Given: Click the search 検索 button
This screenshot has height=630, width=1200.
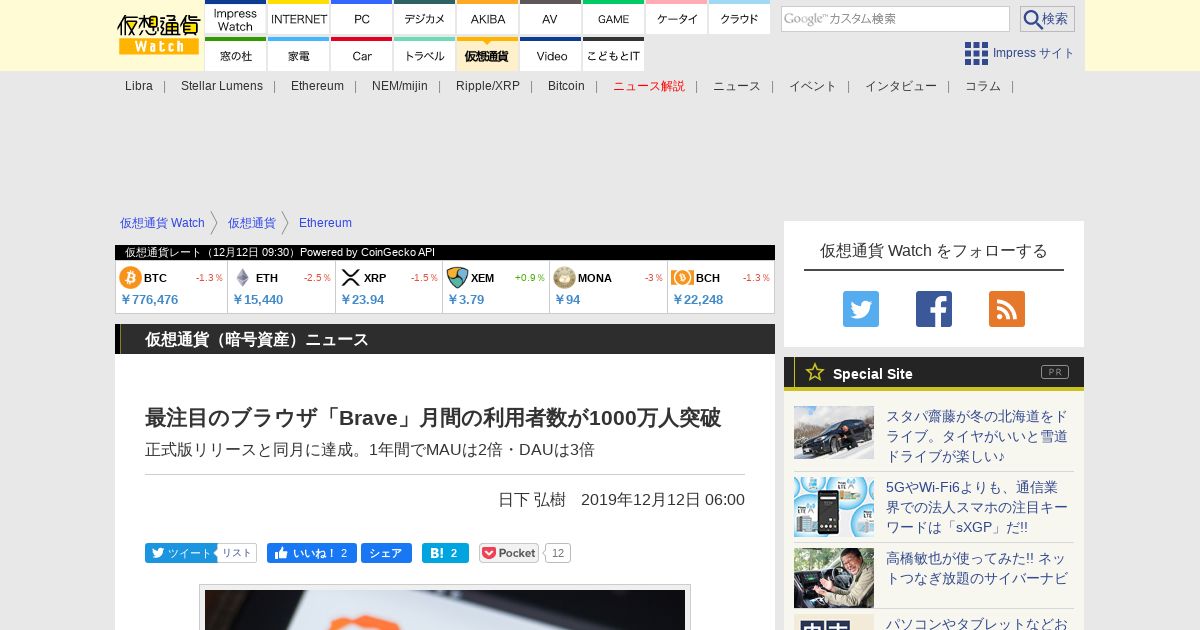Looking at the screenshot, I should 1047,19.
